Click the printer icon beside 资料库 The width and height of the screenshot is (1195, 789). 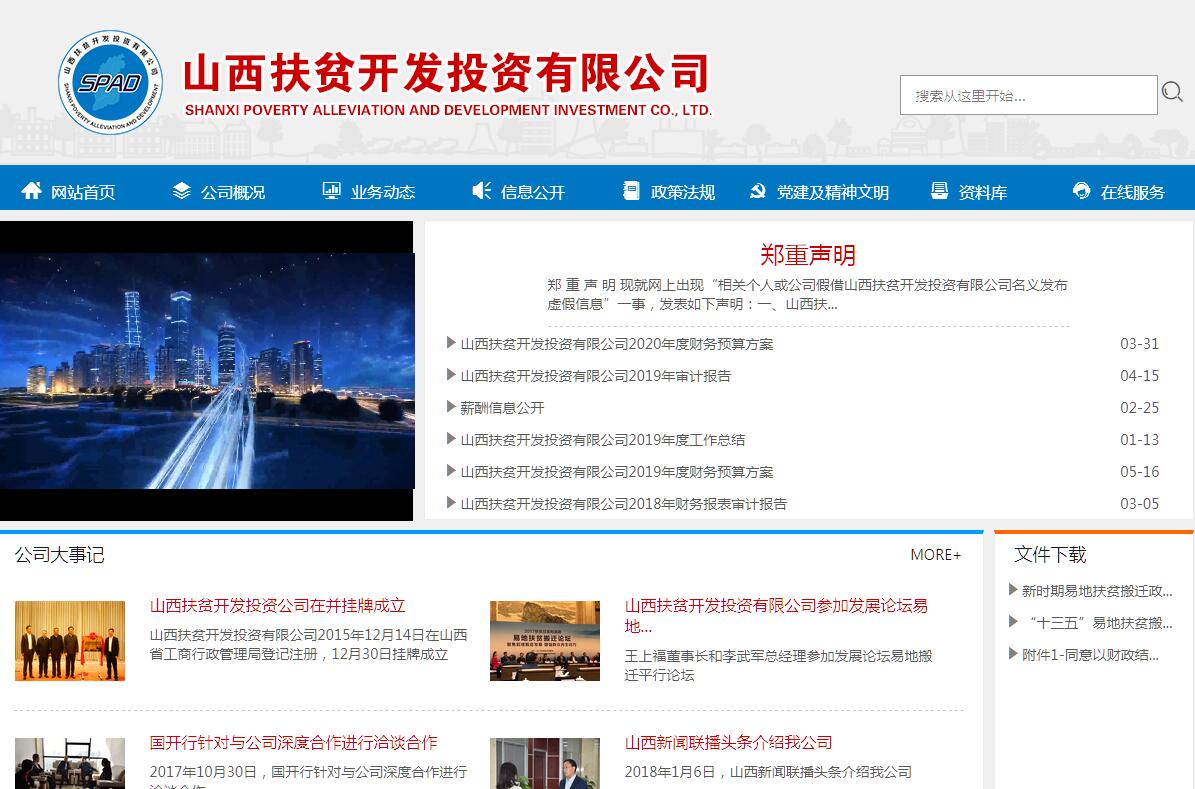coord(939,191)
